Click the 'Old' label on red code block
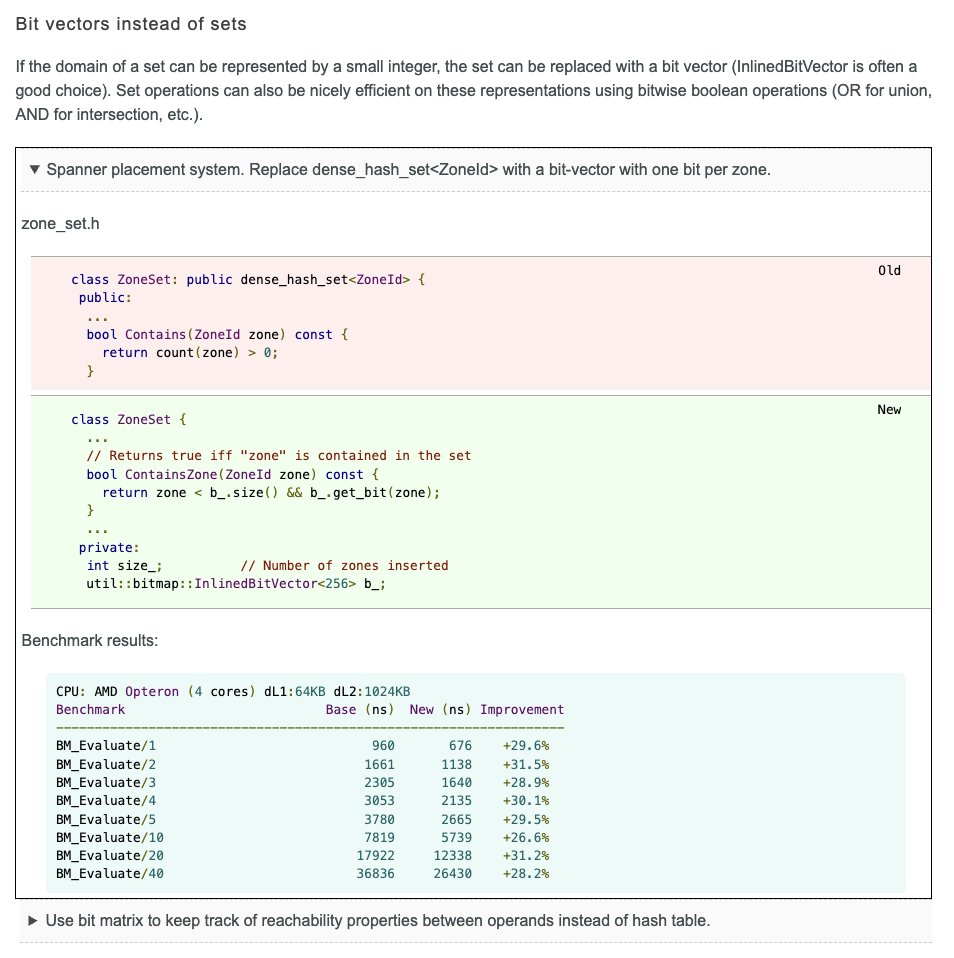Image resolution: width=954 pixels, height=958 pixels. coord(888,271)
